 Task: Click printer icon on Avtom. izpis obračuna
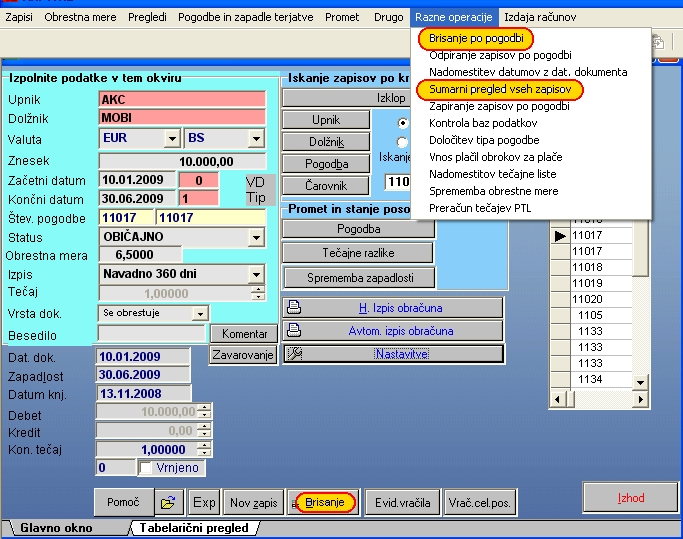[x=294, y=331]
